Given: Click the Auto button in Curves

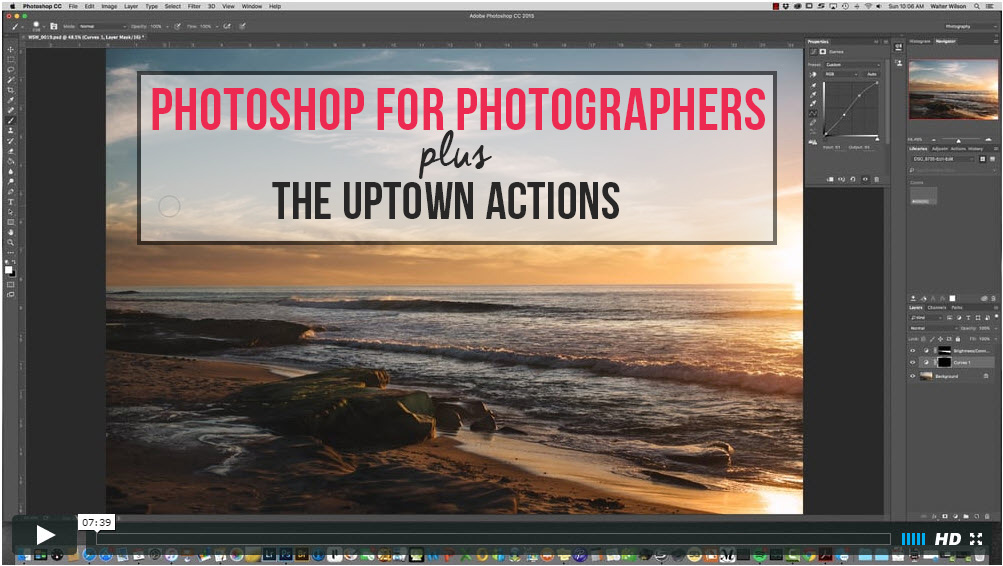Looking at the screenshot, I should (x=871, y=74).
